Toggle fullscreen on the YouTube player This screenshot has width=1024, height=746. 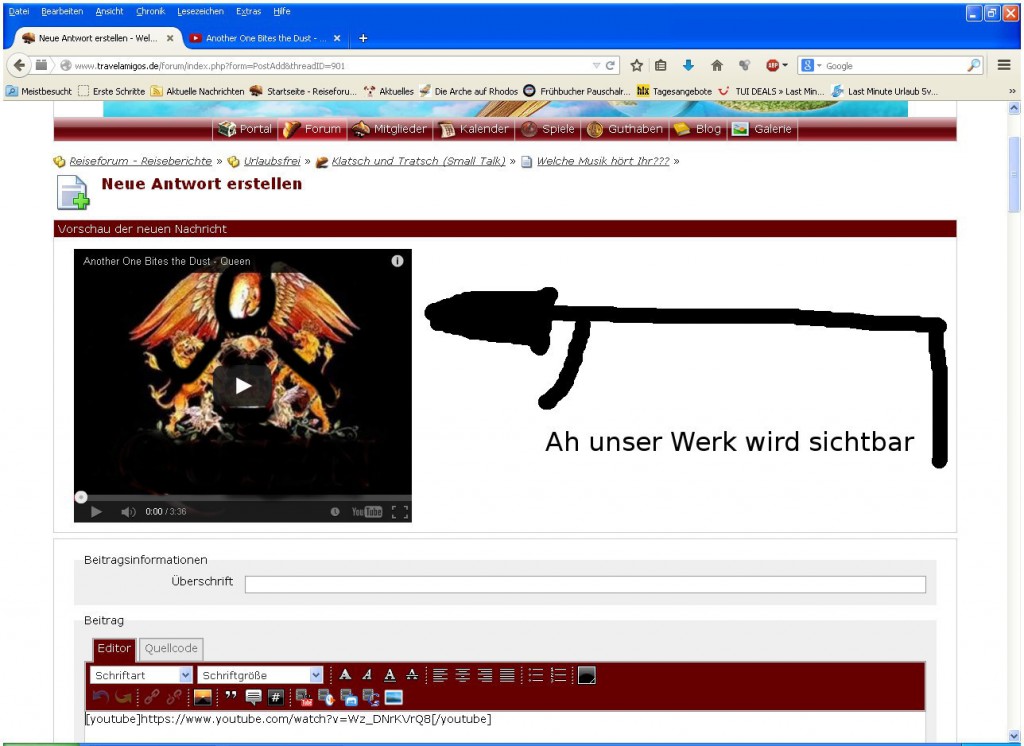tap(400, 511)
